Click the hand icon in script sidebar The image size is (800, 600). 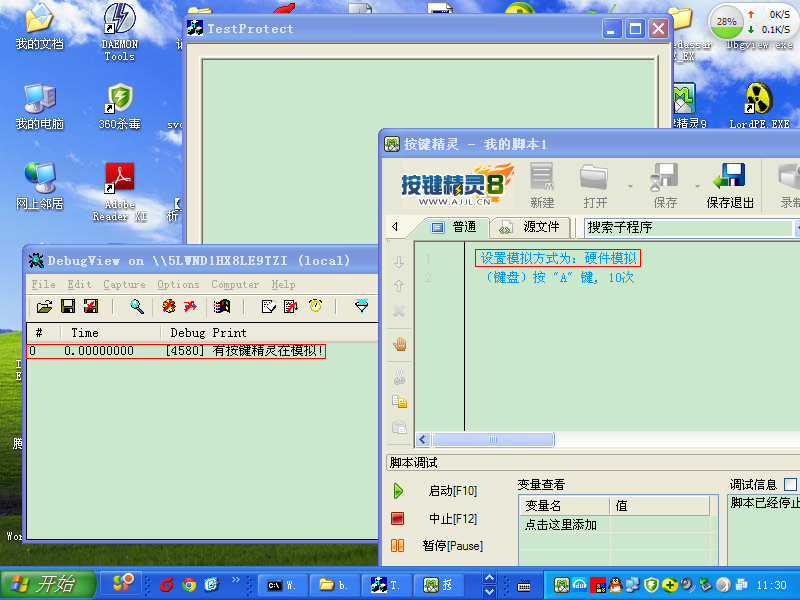pyautogui.click(x=399, y=344)
